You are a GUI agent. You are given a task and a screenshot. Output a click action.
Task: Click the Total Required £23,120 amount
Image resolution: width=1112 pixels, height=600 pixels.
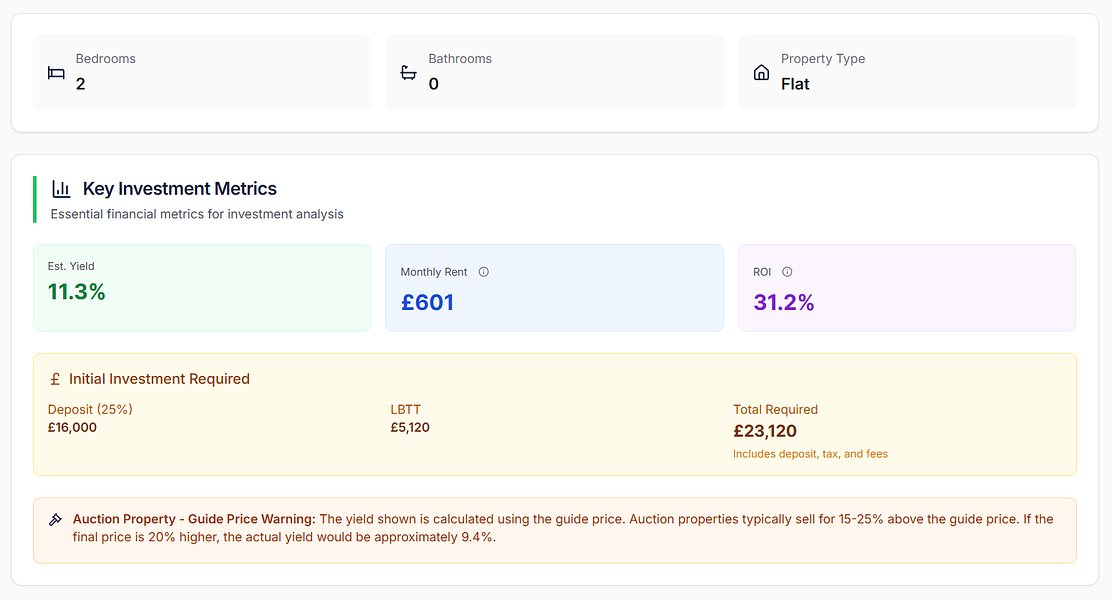765,432
